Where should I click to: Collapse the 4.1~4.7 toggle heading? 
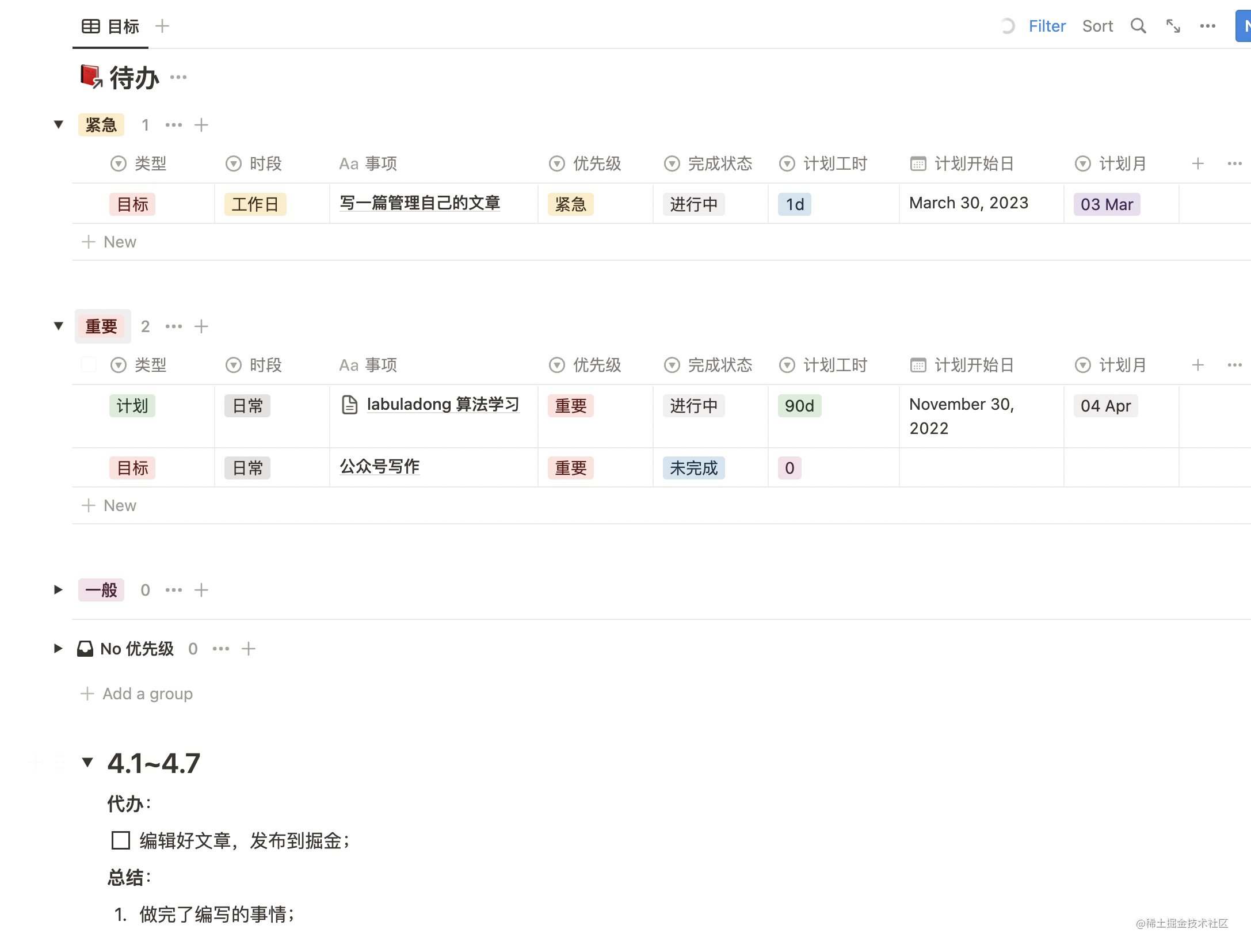tap(87, 763)
